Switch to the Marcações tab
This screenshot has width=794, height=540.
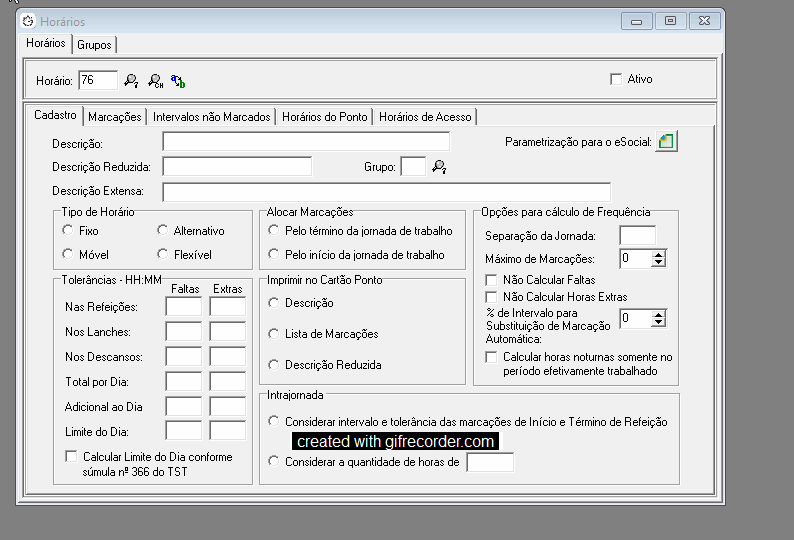pyautogui.click(x=115, y=117)
